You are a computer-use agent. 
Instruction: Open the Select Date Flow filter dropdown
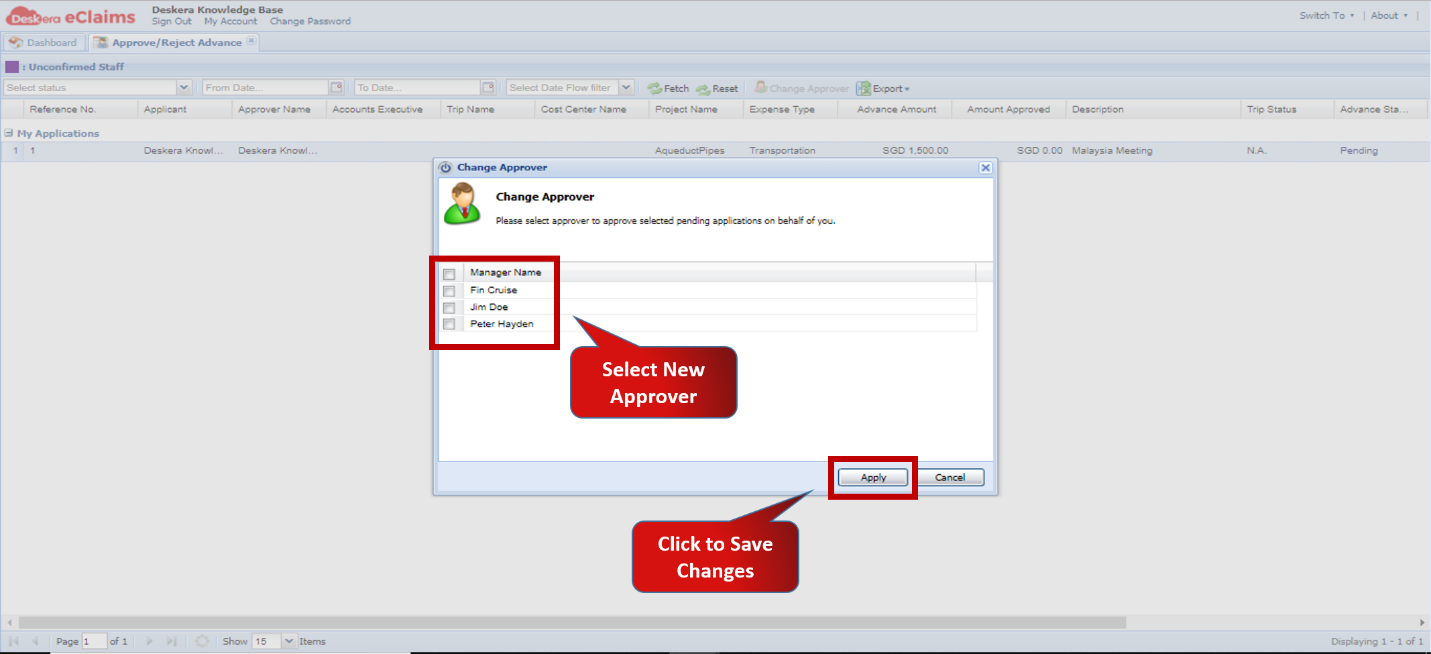pyautogui.click(x=626, y=87)
